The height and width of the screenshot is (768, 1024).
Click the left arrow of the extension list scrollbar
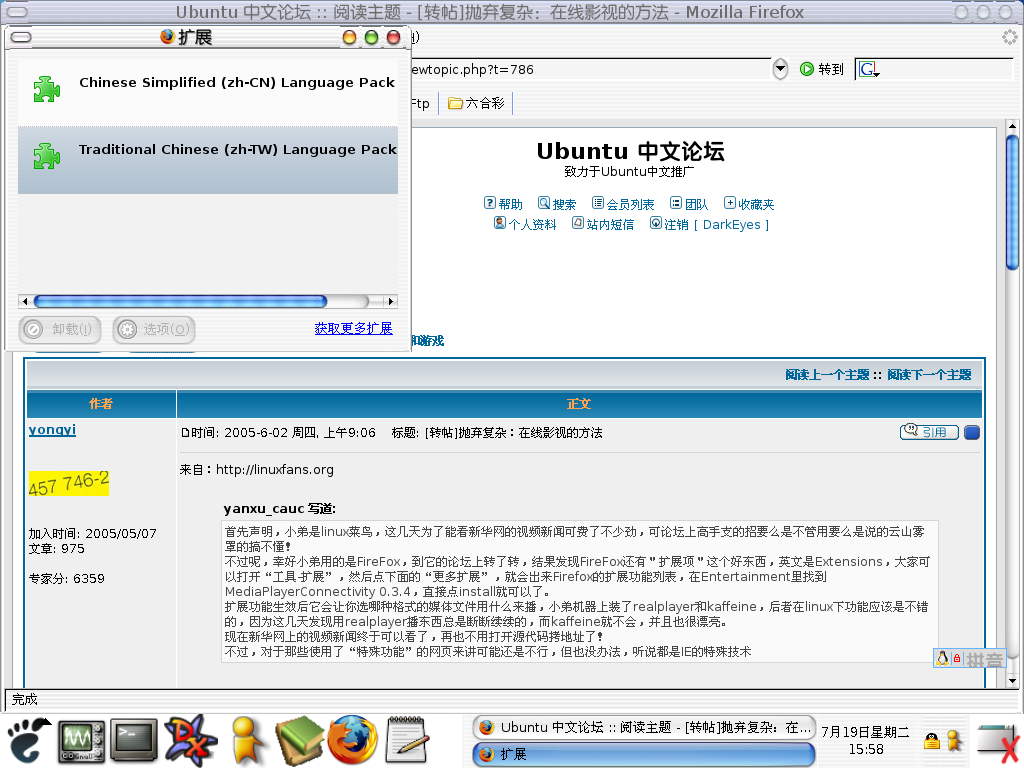(25, 301)
